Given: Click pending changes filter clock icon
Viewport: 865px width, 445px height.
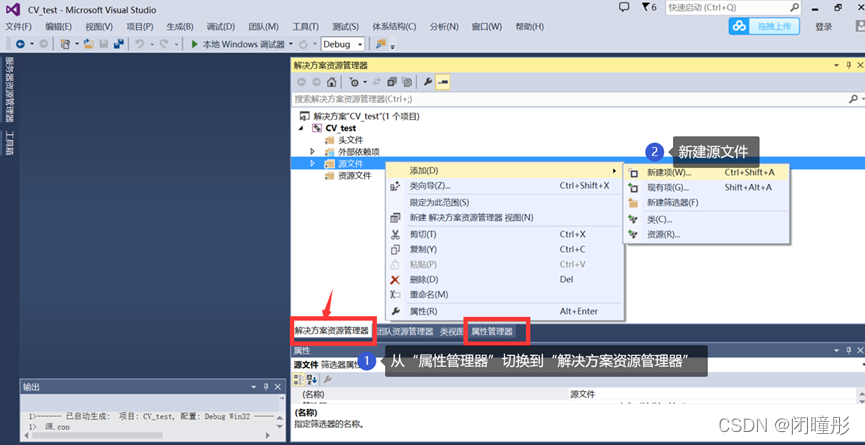Looking at the screenshot, I should (354, 82).
